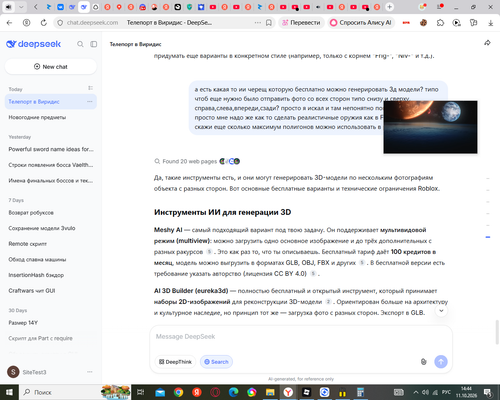The height and width of the screenshot is (400, 500).
Task: Open Roblox Studio taskbar icon
Action: [x=307, y=392]
